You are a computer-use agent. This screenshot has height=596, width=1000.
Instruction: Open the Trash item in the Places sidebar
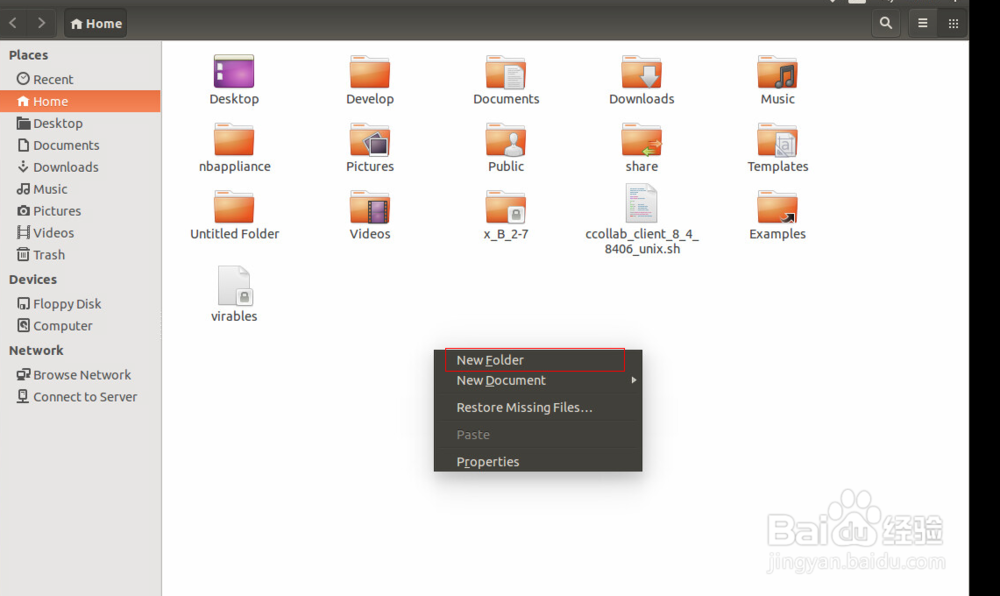tap(48, 254)
